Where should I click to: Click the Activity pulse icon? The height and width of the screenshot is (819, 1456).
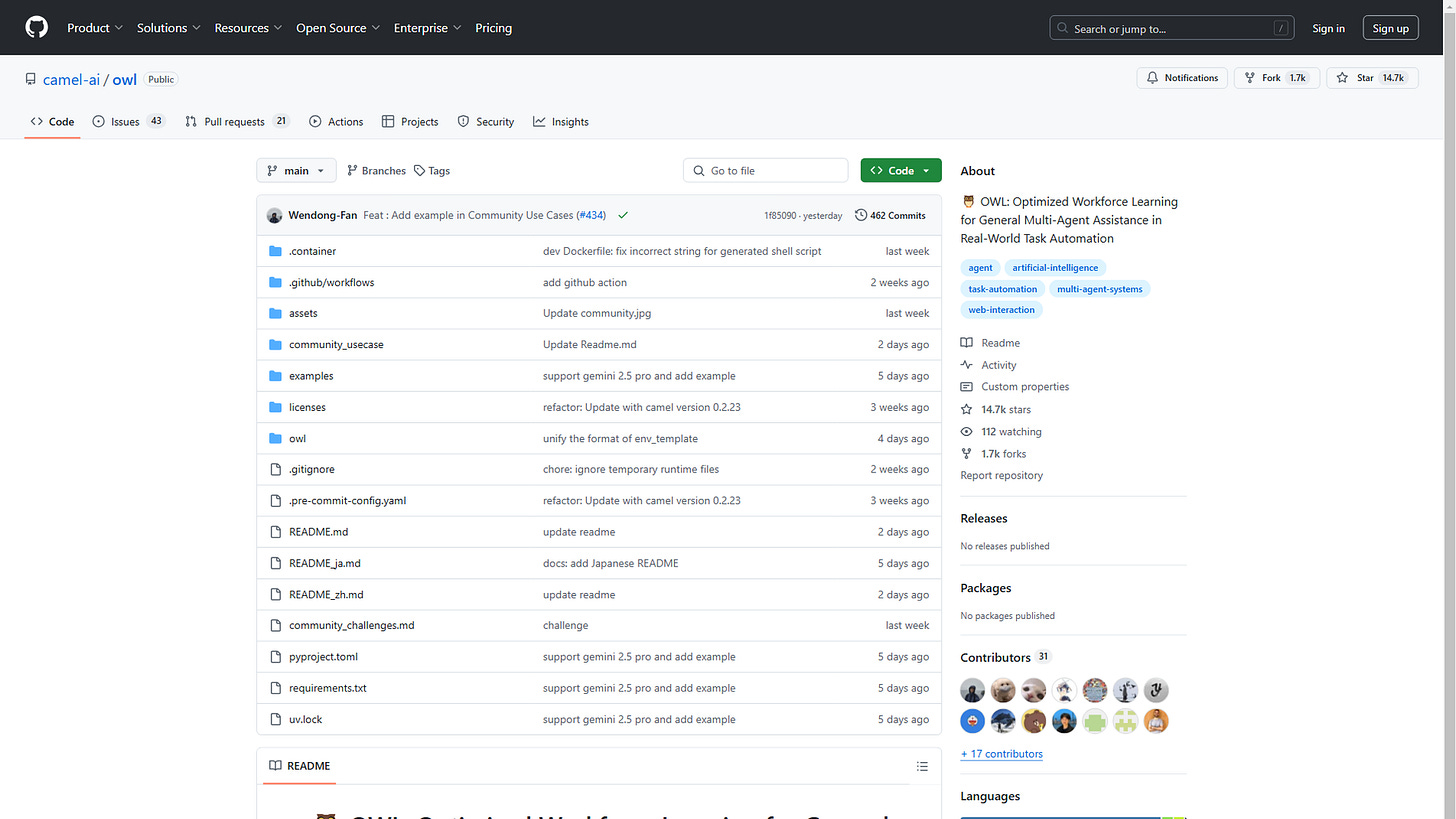pyautogui.click(x=967, y=365)
